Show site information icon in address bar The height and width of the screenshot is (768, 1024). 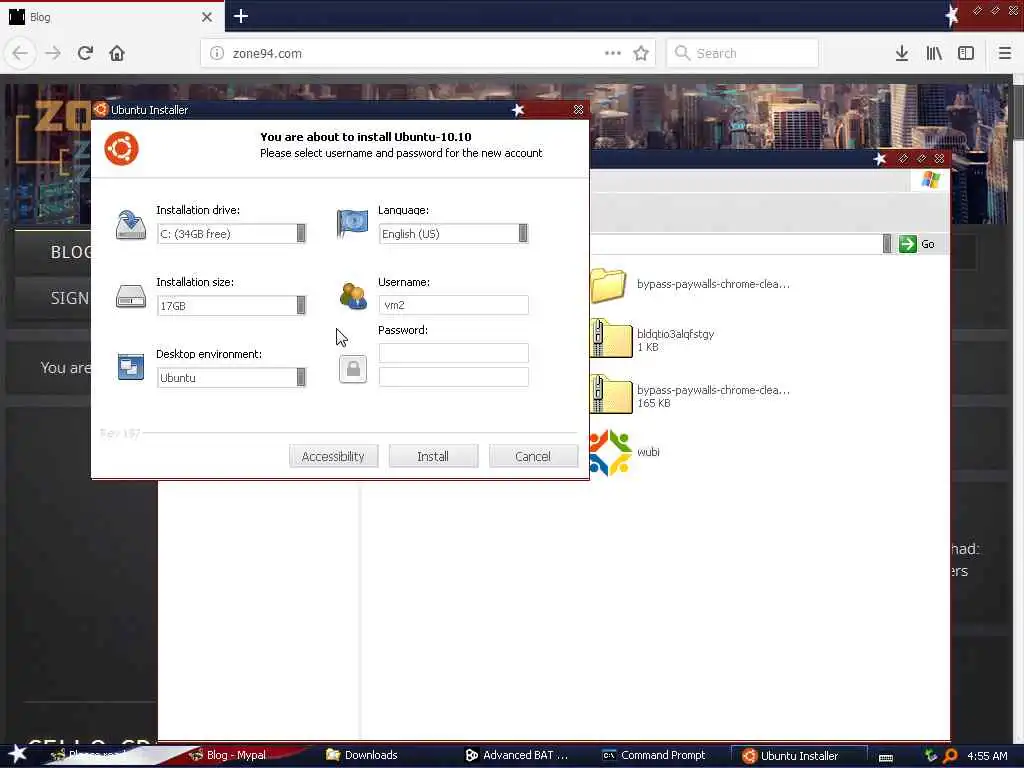[x=217, y=53]
